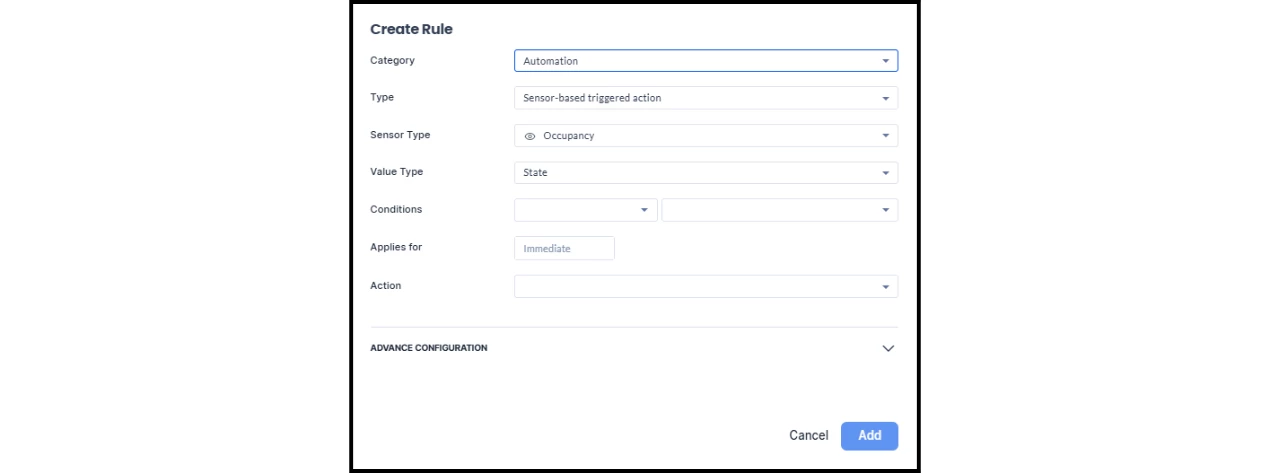Open the Sensor Type dropdown

(700, 136)
